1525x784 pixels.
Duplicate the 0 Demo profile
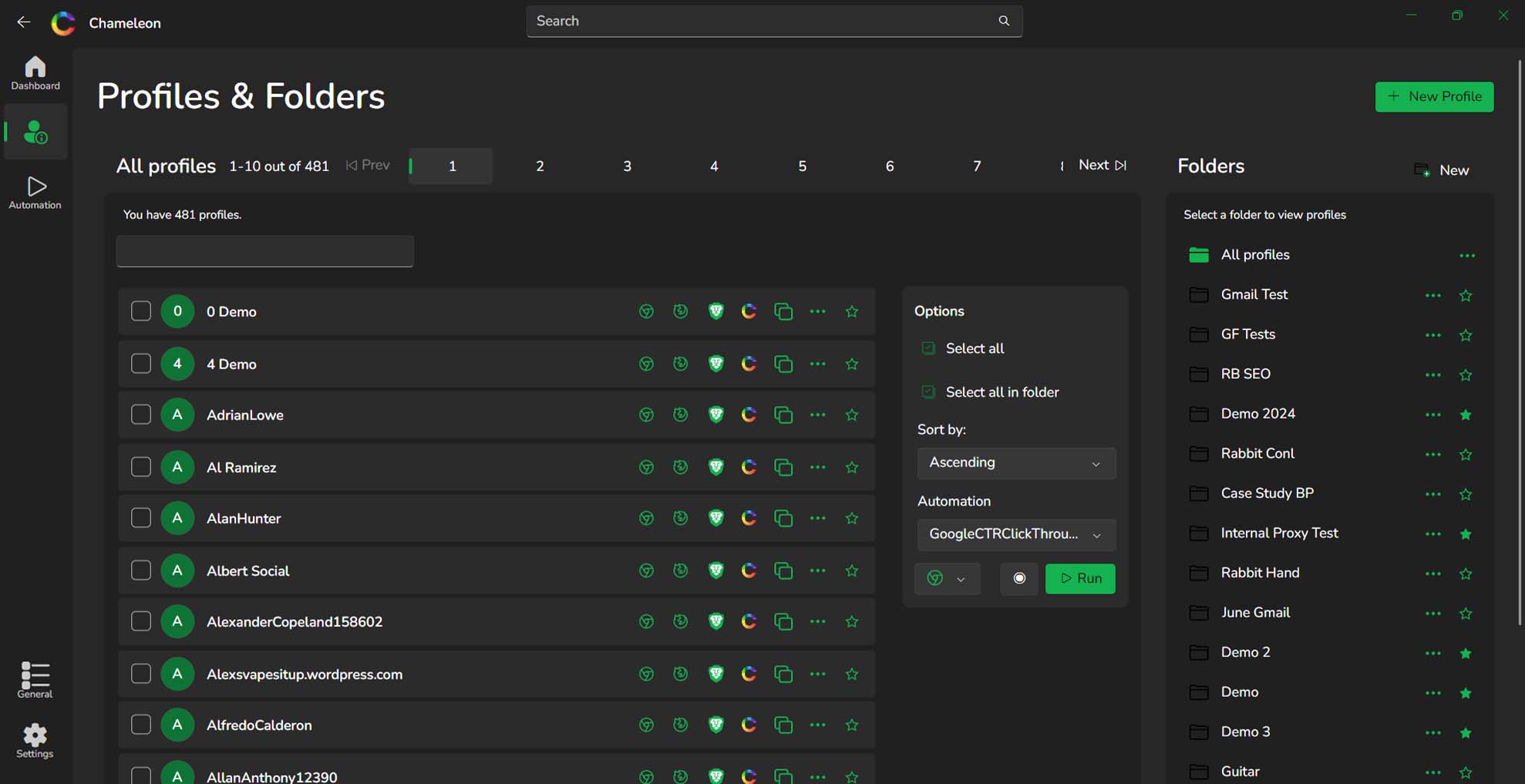(783, 311)
